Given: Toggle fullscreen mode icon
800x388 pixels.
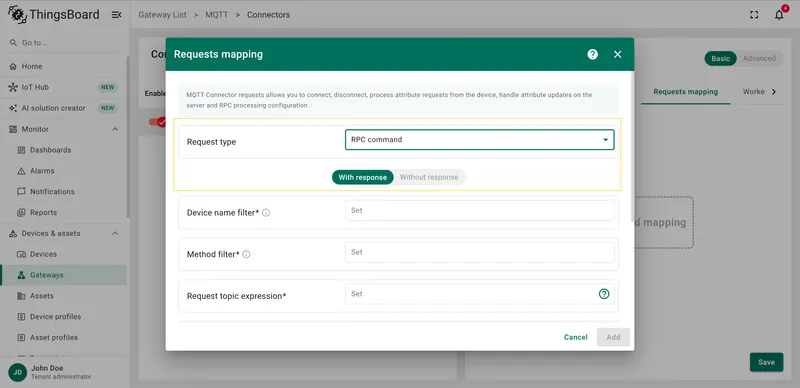Looking at the screenshot, I should tap(754, 15).
